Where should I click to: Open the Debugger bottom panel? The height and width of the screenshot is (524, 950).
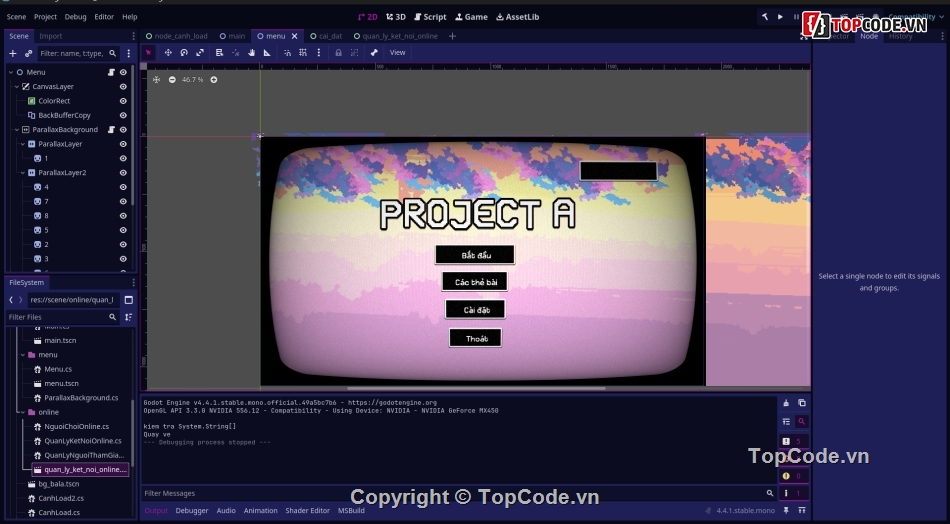pos(192,511)
